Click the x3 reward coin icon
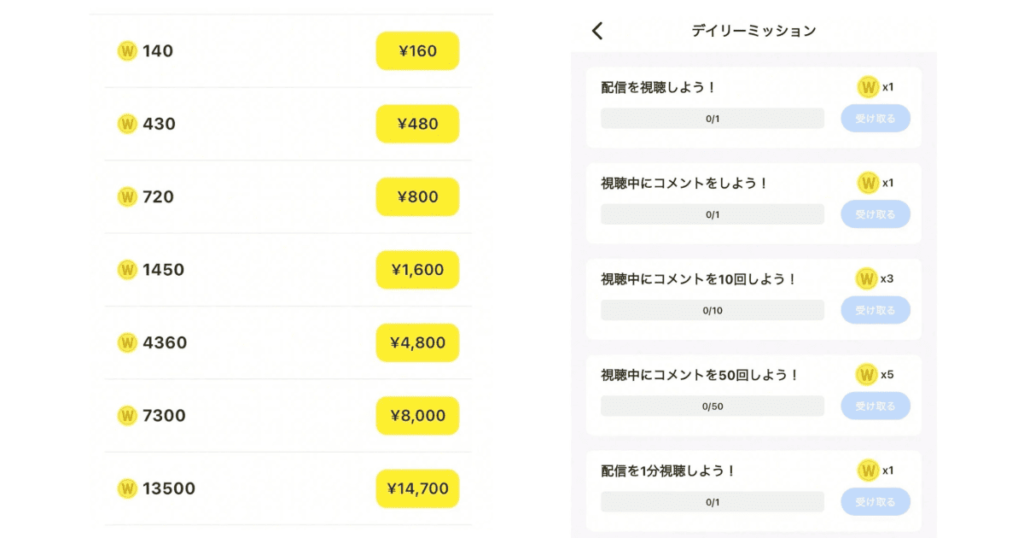Screen dimensions: 1024x538 click(867, 279)
